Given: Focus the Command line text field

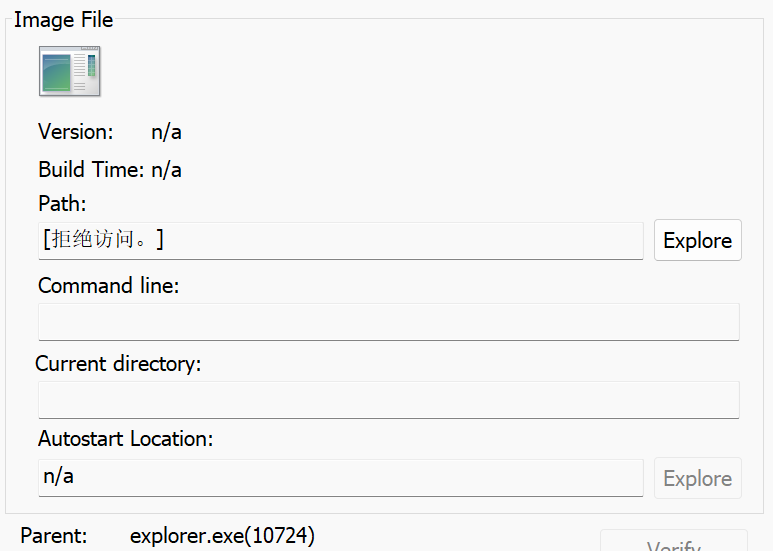Looking at the screenshot, I should point(388,322).
